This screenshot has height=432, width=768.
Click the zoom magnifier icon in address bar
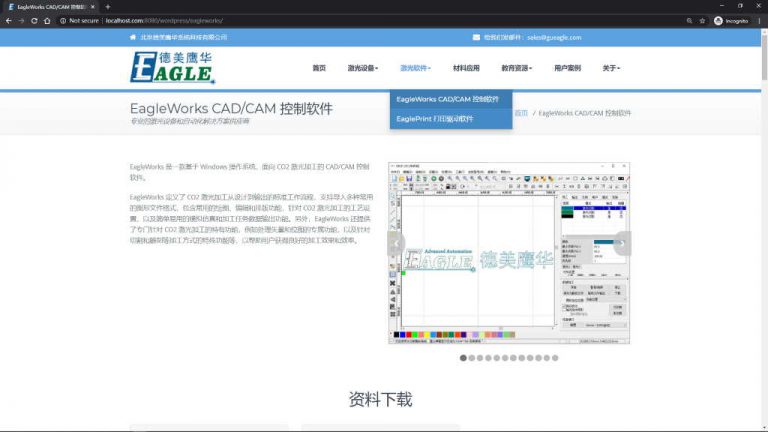(689, 21)
